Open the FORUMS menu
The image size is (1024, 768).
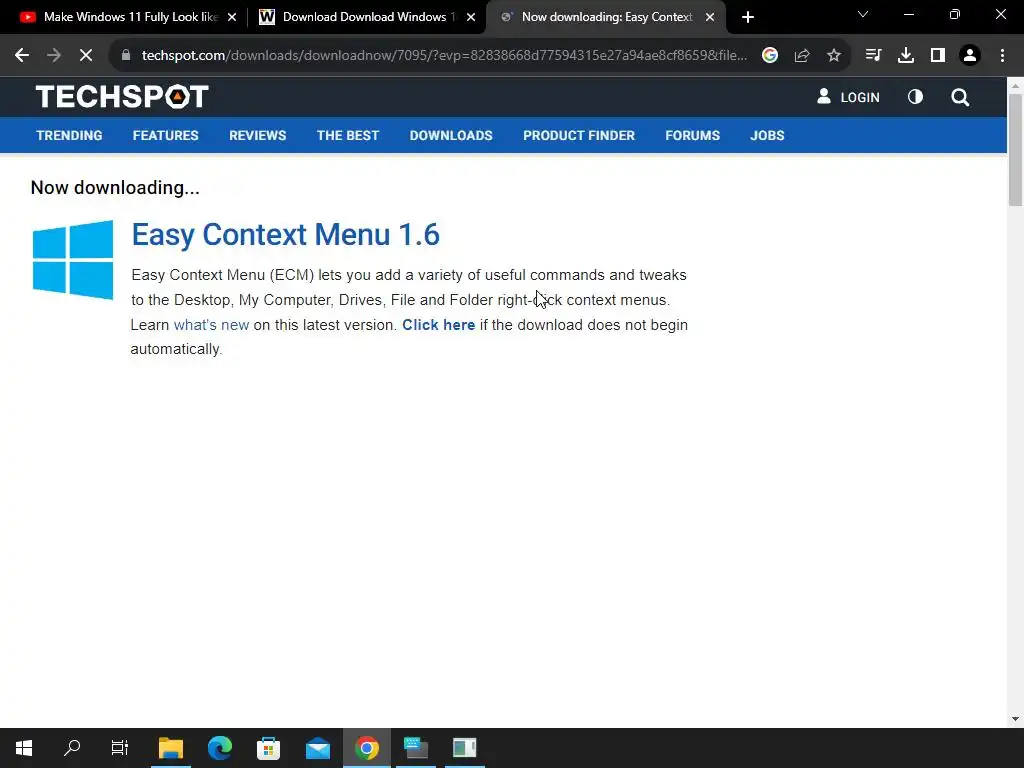692,135
